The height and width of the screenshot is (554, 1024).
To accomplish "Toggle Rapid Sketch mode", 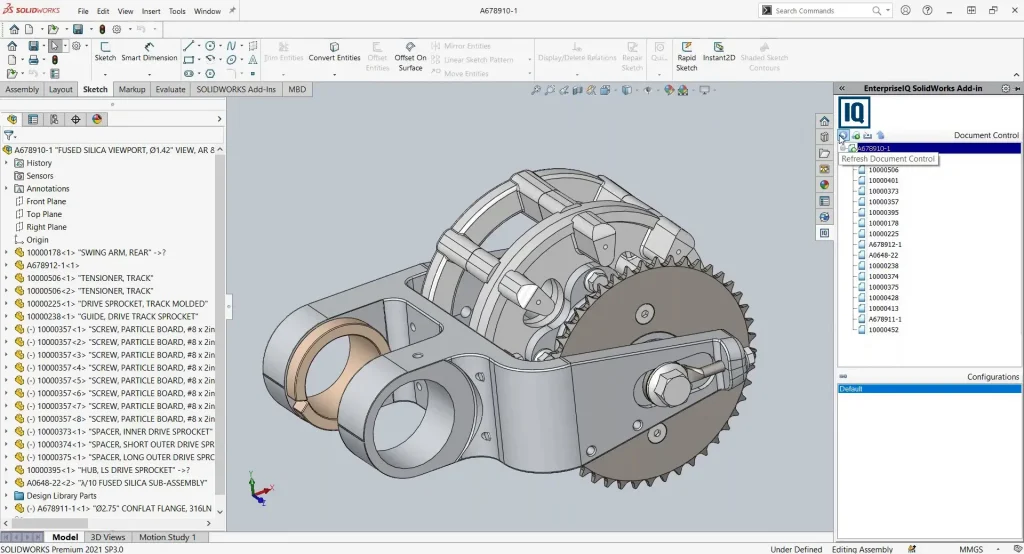I will pos(686,57).
